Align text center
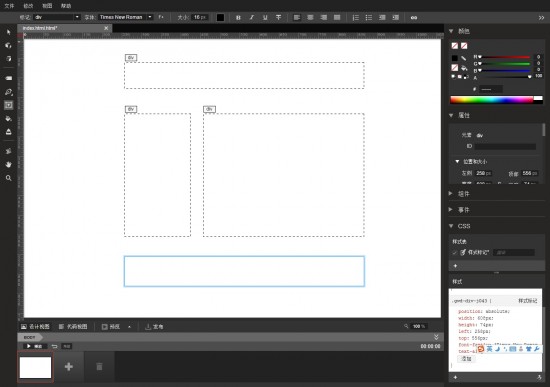The height and width of the screenshot is (387, 550). pos(310,18)
